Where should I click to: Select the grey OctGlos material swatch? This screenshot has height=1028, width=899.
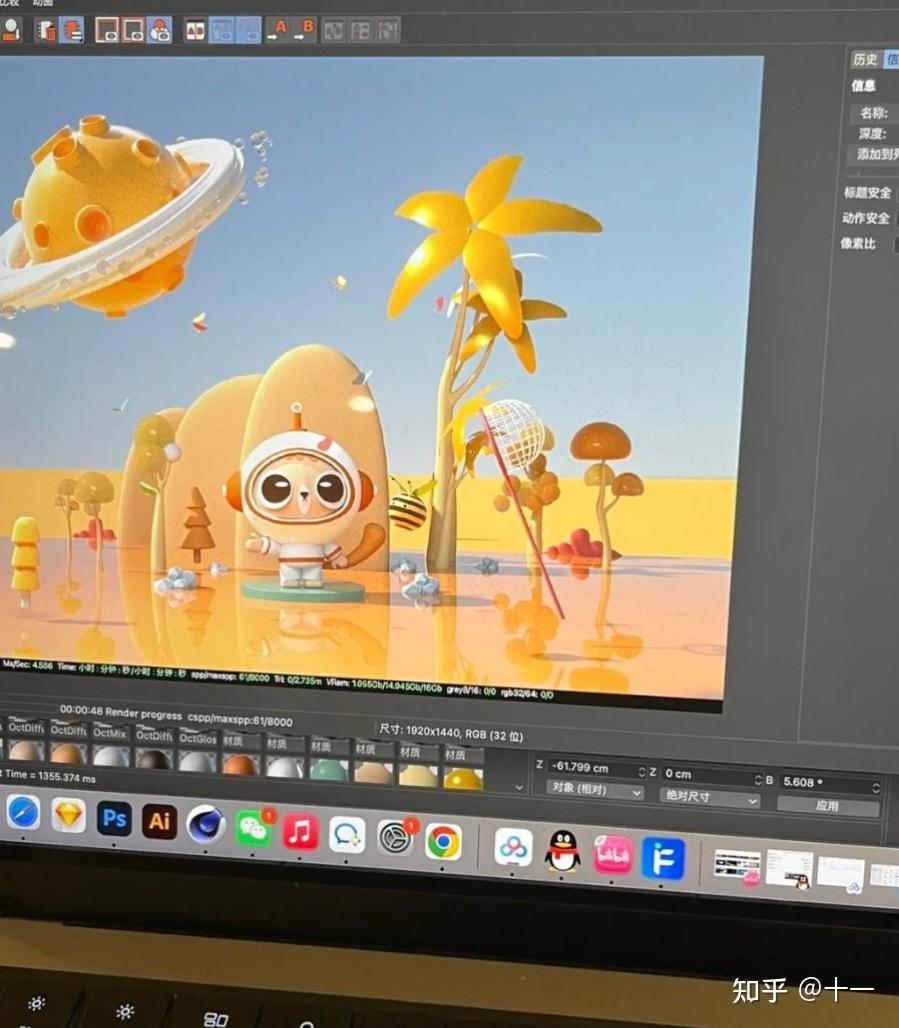197,761
